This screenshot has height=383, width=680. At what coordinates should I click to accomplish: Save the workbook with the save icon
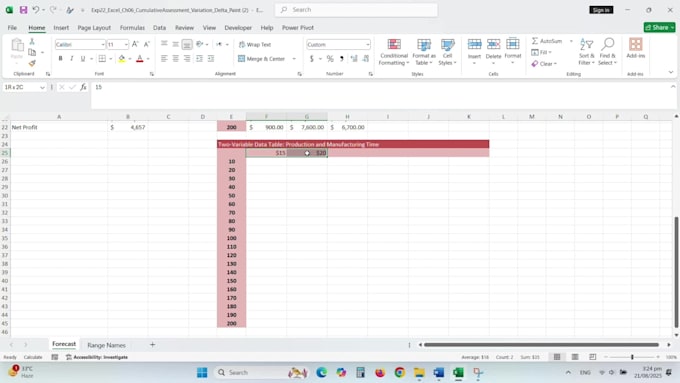(23, 10)
